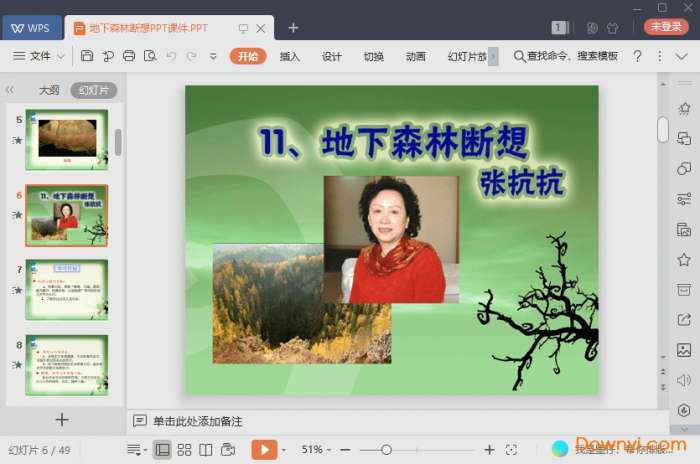
Task: Click the 未登录 login button
Action: [x=666, y=27]
